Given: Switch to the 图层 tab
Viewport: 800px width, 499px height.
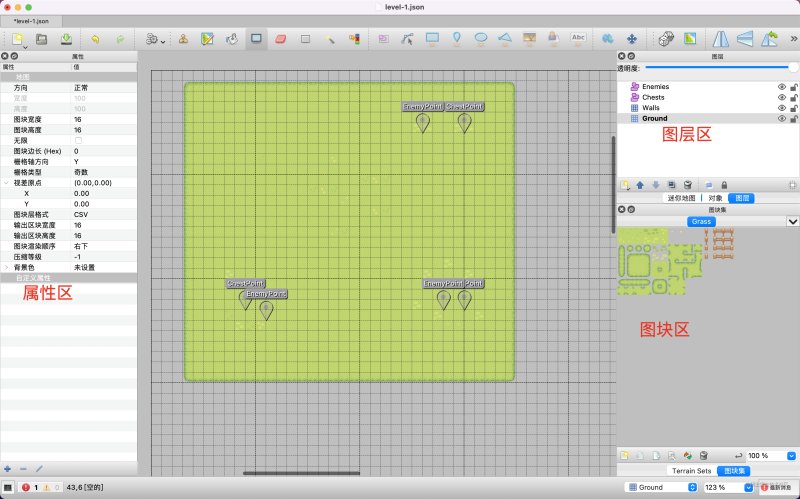Looking at the screenshot, I should (742, 198).
